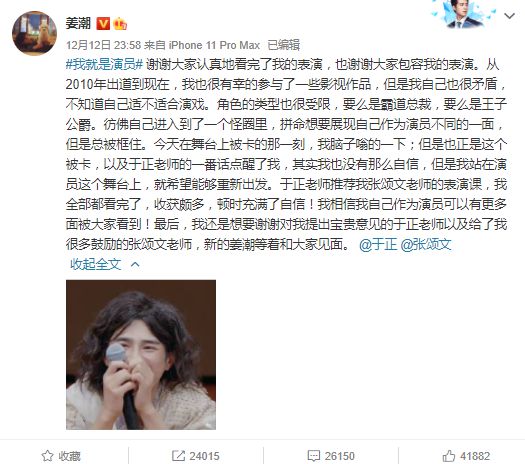Collapse post with 收起全文
Viewport: 525px width, 464px height.
(x=95, y=264)
